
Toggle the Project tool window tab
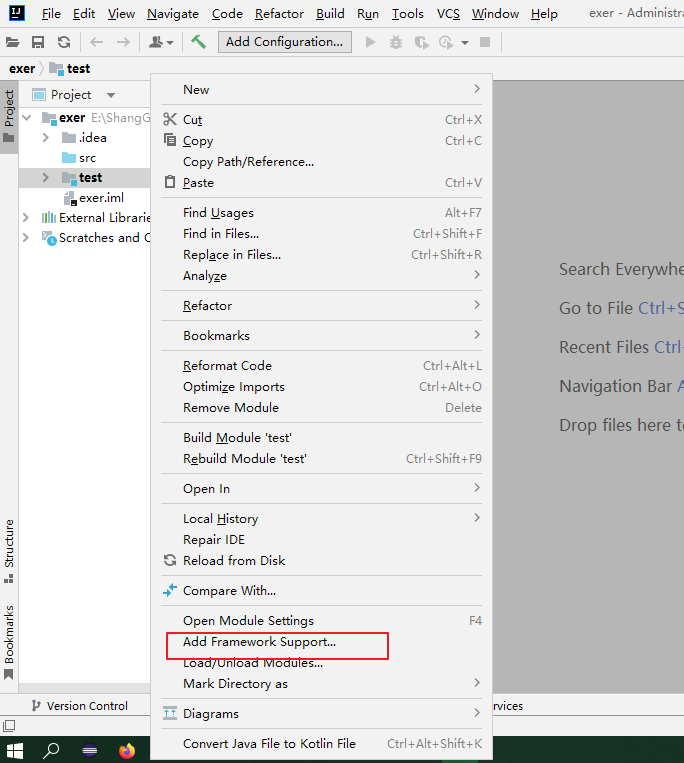9,116
